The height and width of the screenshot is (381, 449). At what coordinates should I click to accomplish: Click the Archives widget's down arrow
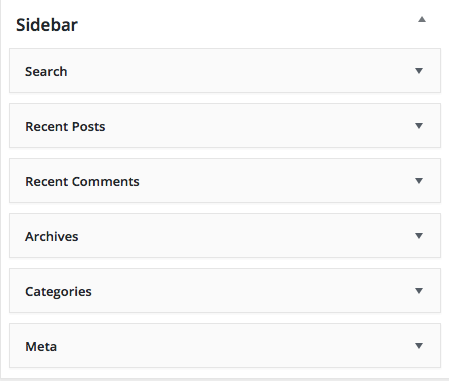pyautogui.click(x=419, y=236)
